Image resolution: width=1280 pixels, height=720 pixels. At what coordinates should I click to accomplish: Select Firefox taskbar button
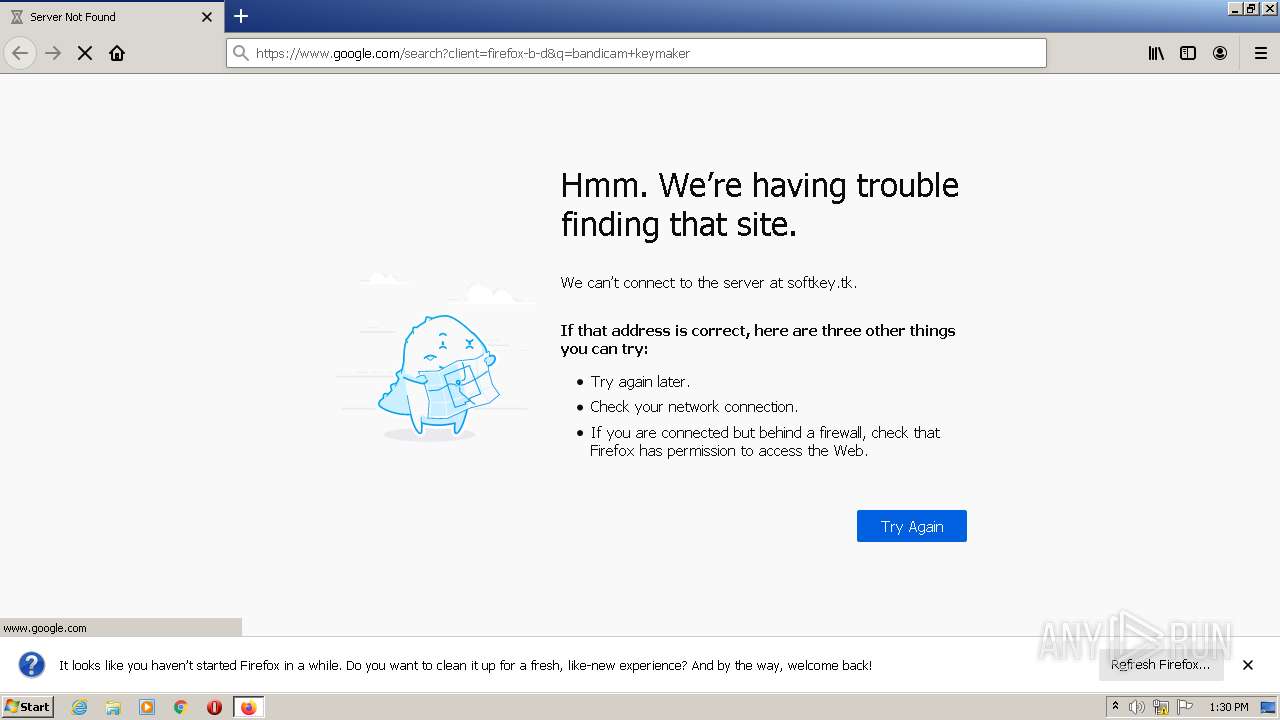(x=249, y=707)
